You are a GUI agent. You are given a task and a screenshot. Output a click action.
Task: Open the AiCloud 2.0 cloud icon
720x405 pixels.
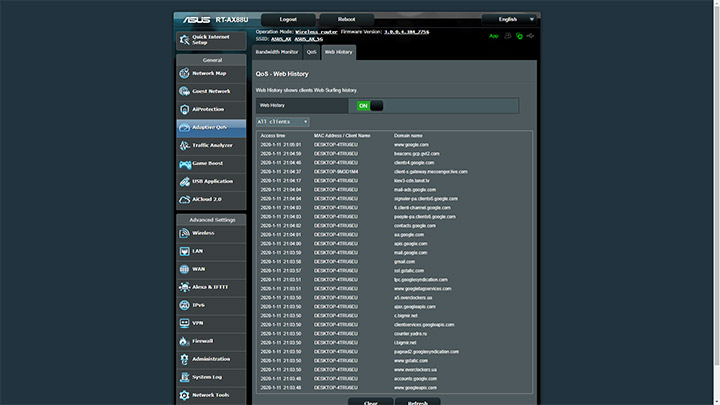click(x=185, y=199)
